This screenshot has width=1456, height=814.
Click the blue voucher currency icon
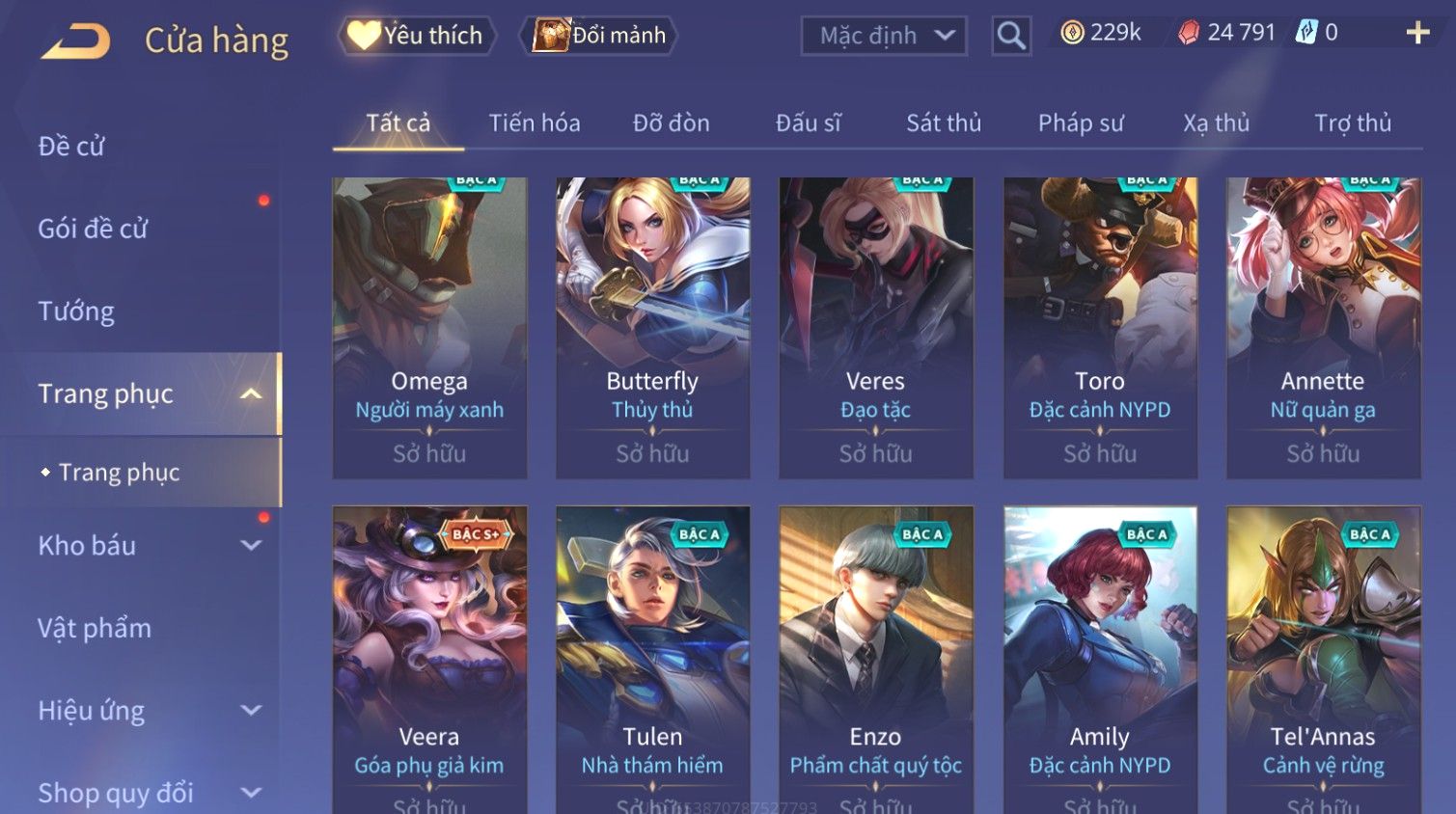coord(1306,33)
